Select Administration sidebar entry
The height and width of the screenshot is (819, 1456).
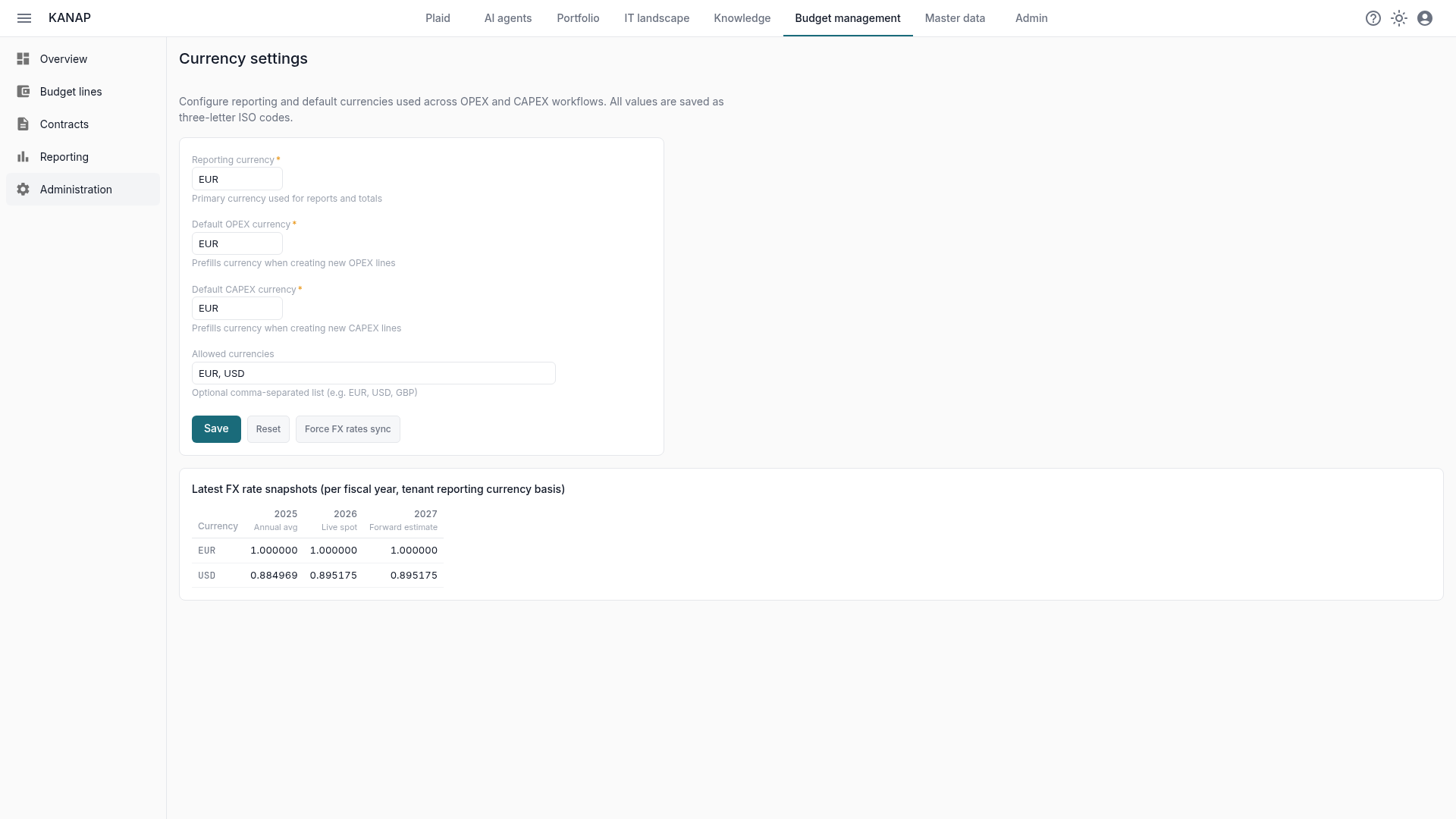click(83, 190)
